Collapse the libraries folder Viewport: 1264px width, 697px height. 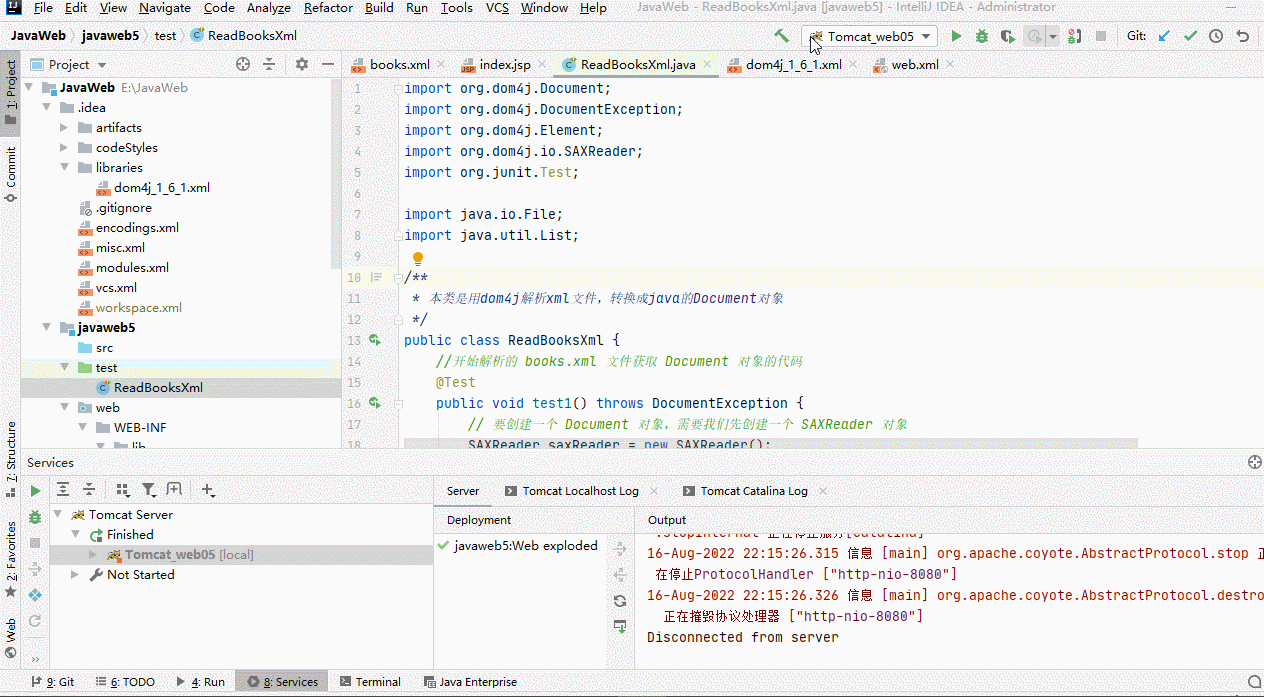[64, 168]
